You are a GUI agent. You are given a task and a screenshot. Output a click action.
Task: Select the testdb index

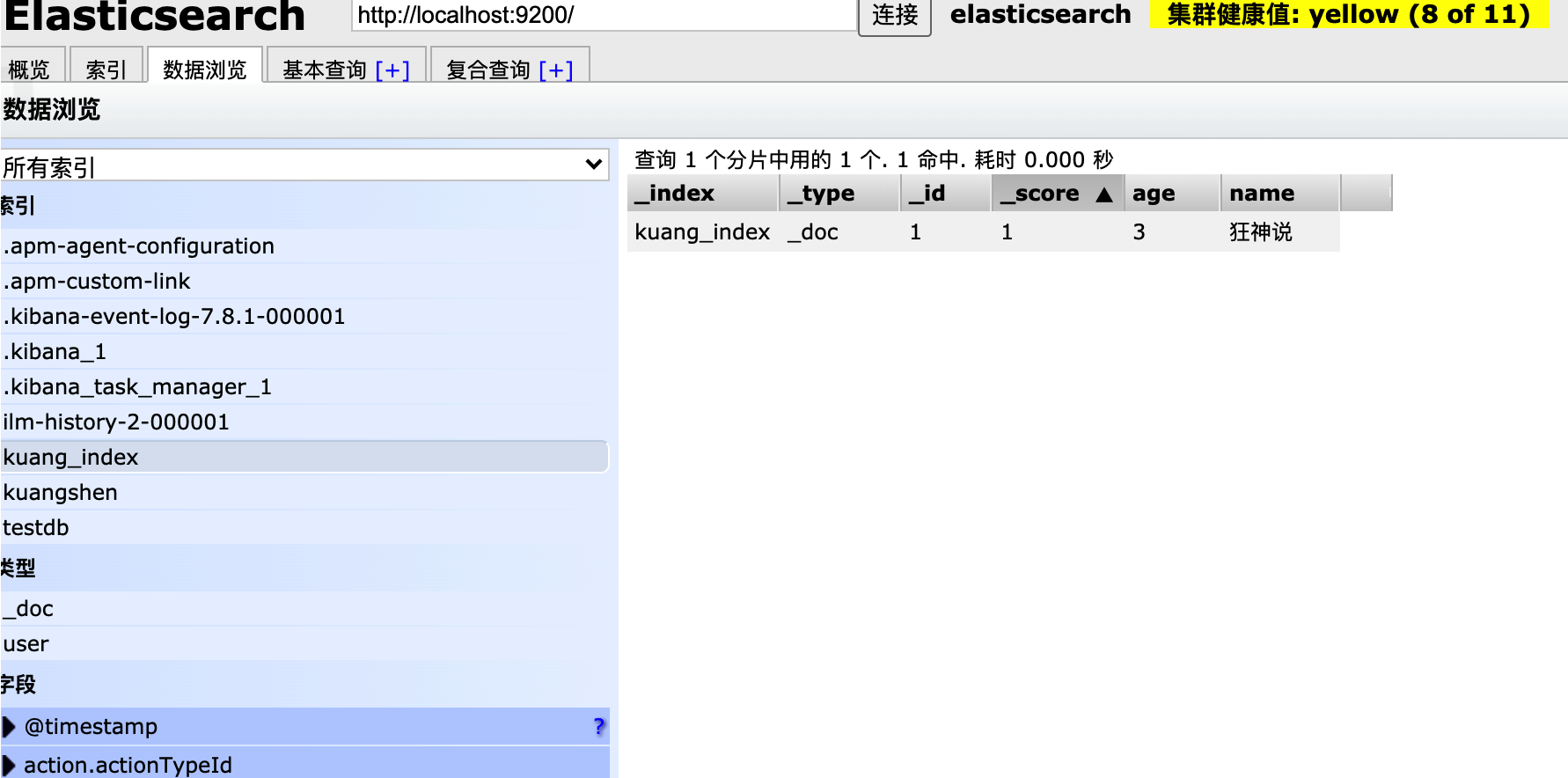tap(305, 527)
